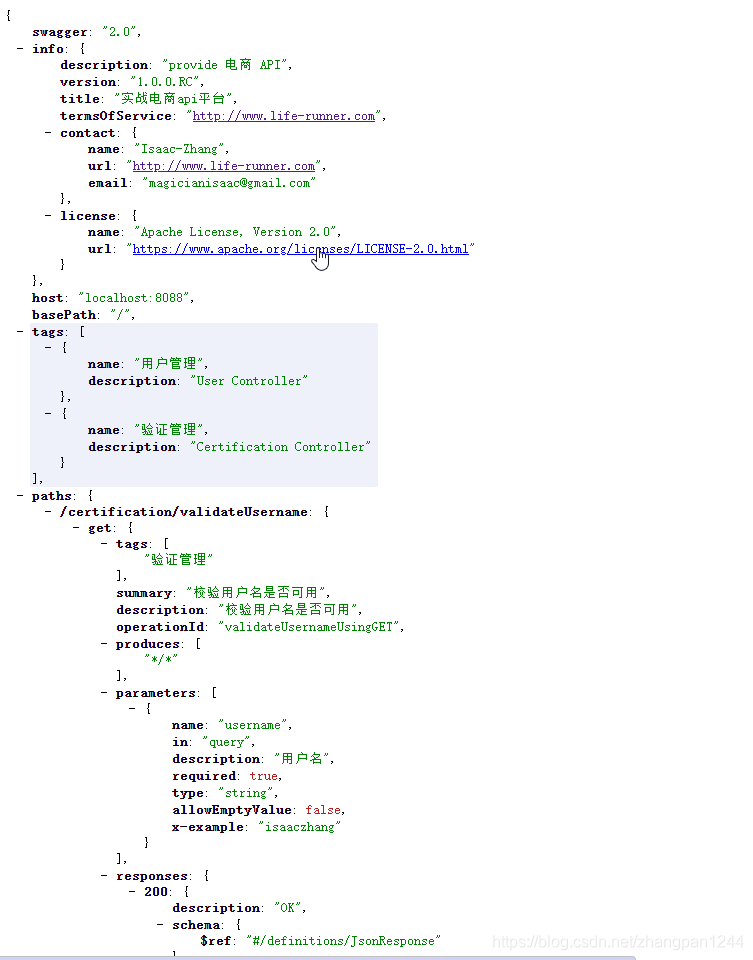Click the summary value "校验用户名是否可用"

tap(257, 593)
